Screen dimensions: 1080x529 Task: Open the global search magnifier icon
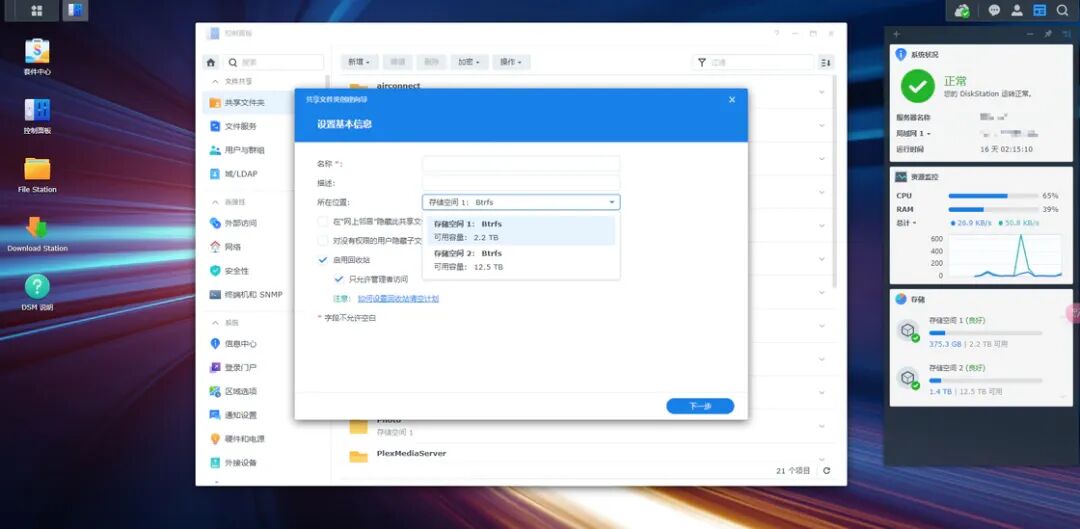coord(1062,10)
